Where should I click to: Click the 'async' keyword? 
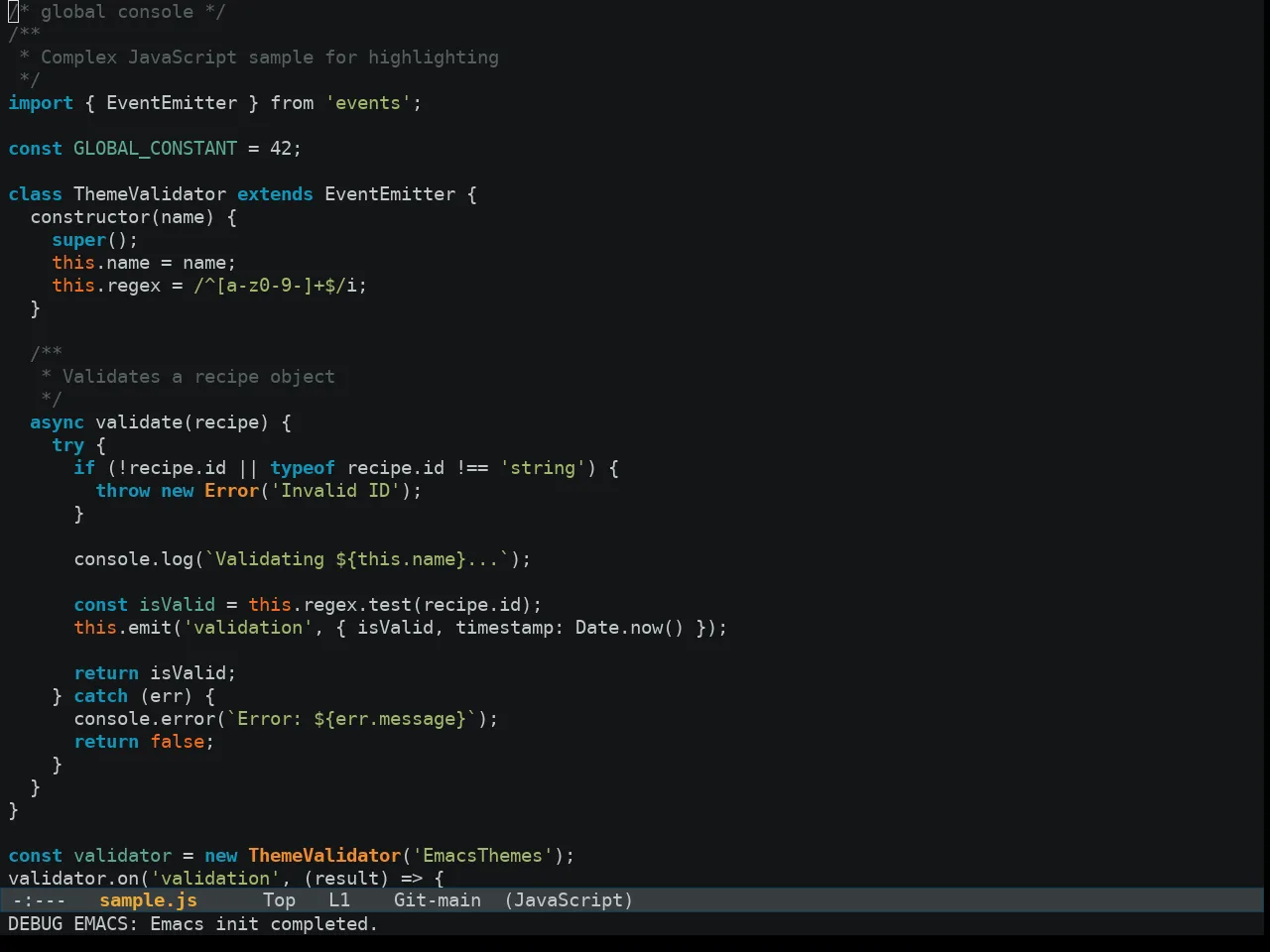click(58, 422)
